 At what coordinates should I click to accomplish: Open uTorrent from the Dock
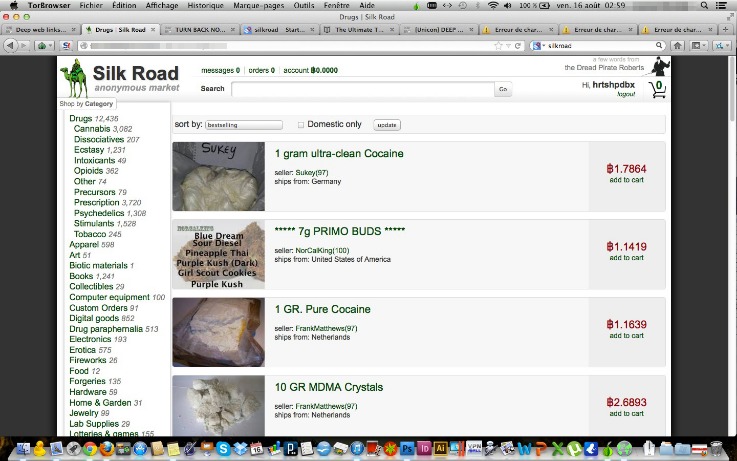[574, 449]
